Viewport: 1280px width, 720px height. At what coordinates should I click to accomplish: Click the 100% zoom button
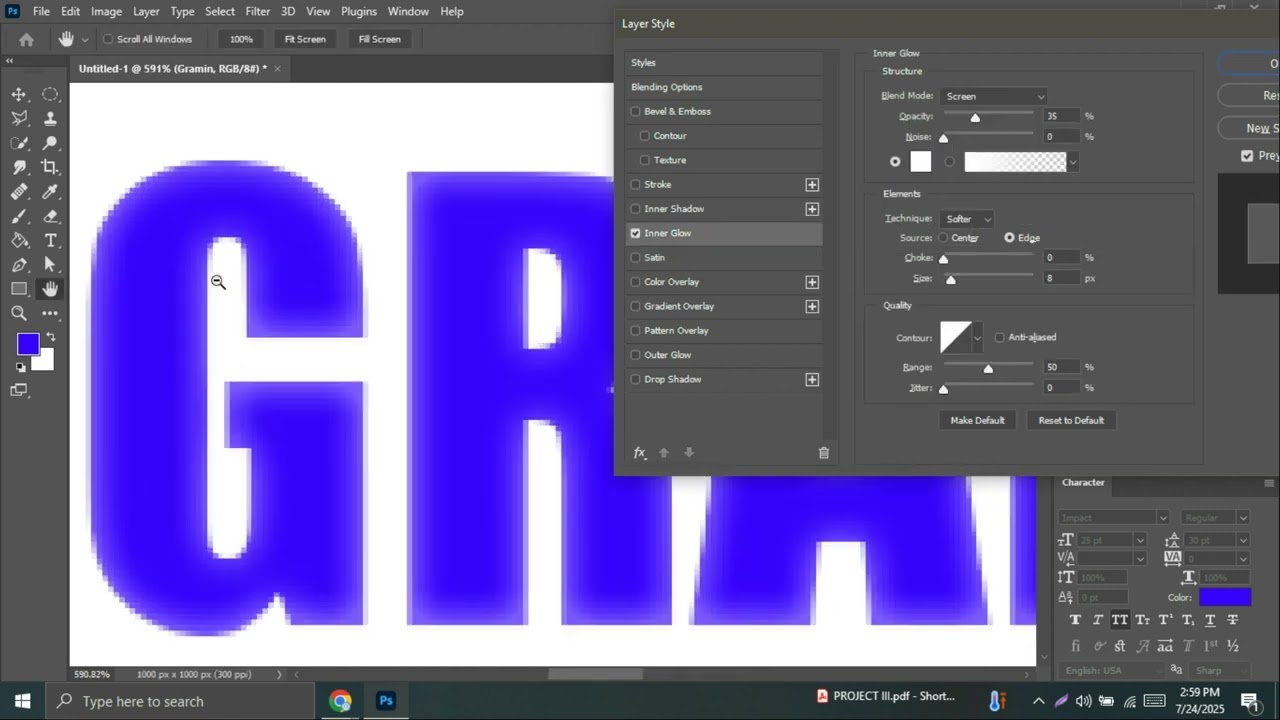coord(241,39)
